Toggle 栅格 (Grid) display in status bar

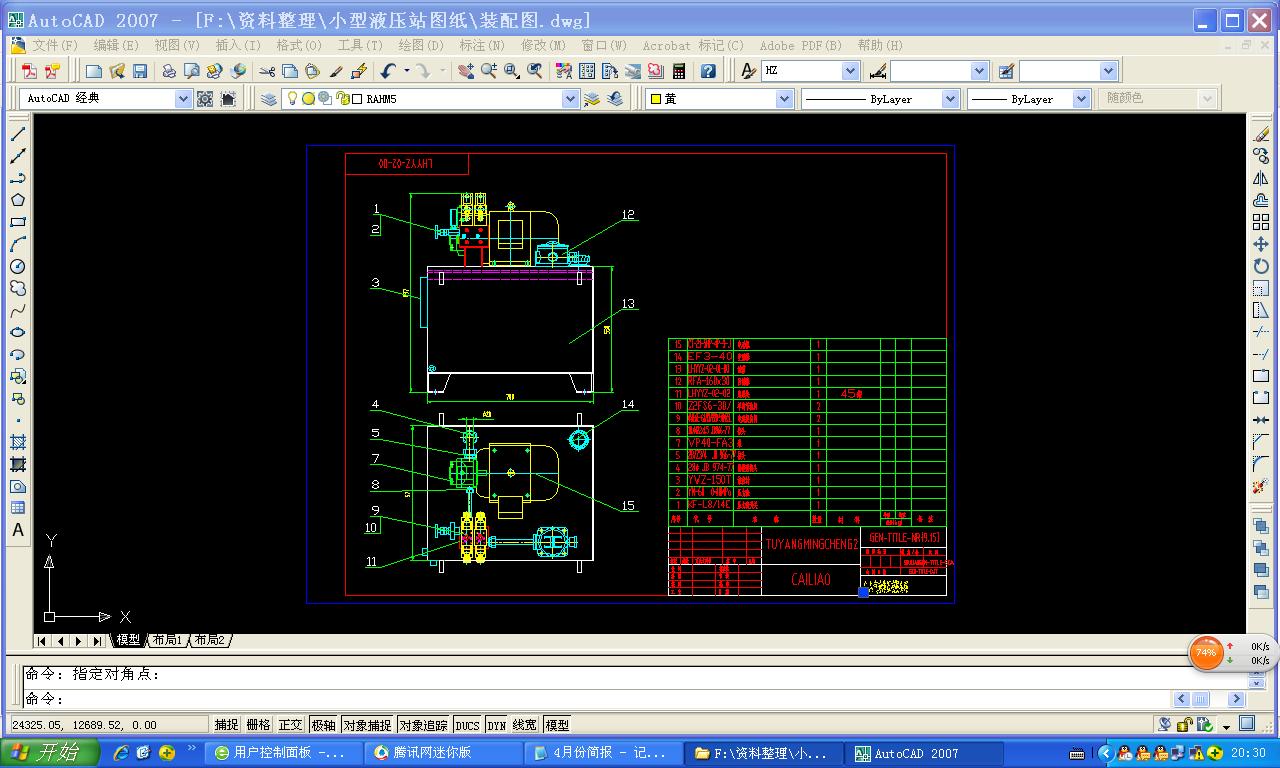pos(259,725)
